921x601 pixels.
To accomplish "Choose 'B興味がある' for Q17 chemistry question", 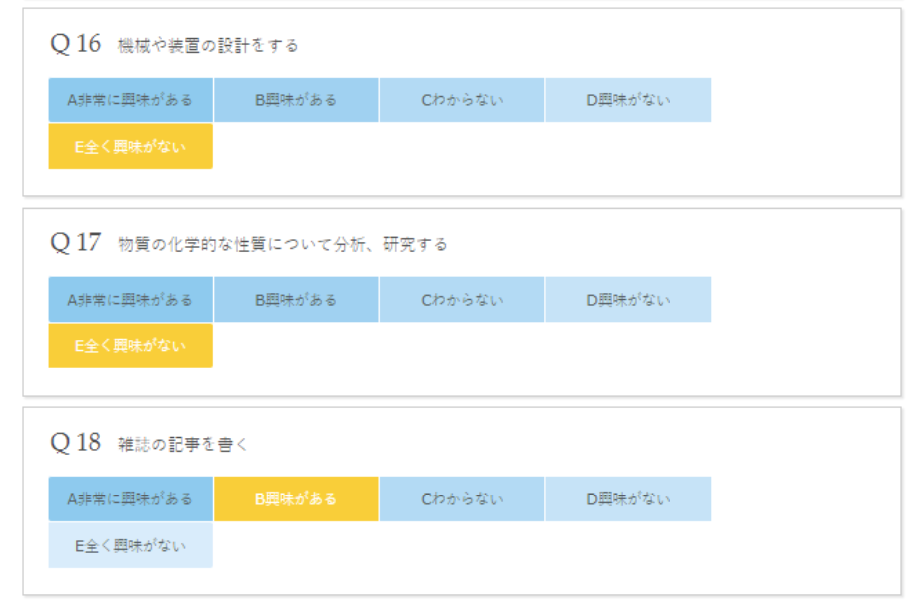I will [296, 299].
